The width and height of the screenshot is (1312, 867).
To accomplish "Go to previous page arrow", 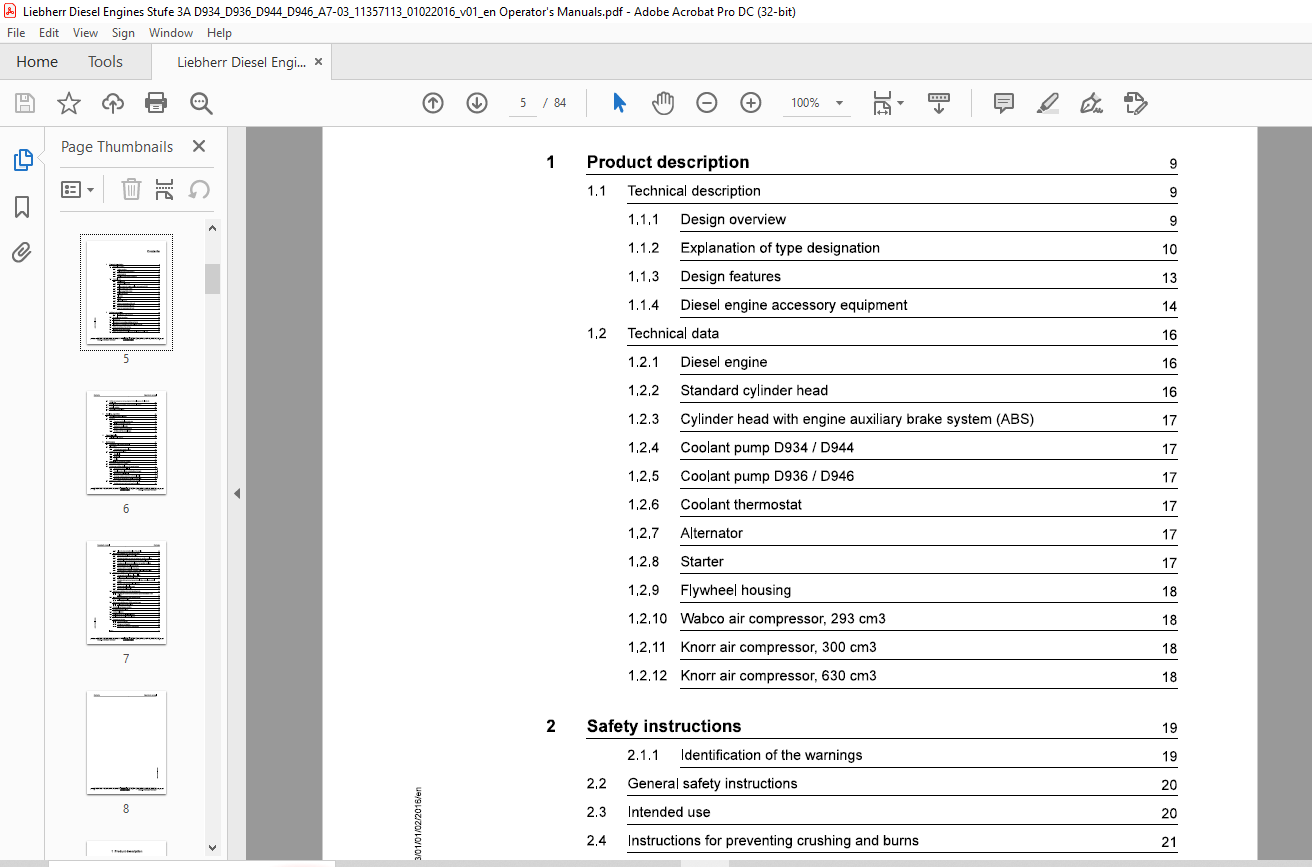I will 433,103.
